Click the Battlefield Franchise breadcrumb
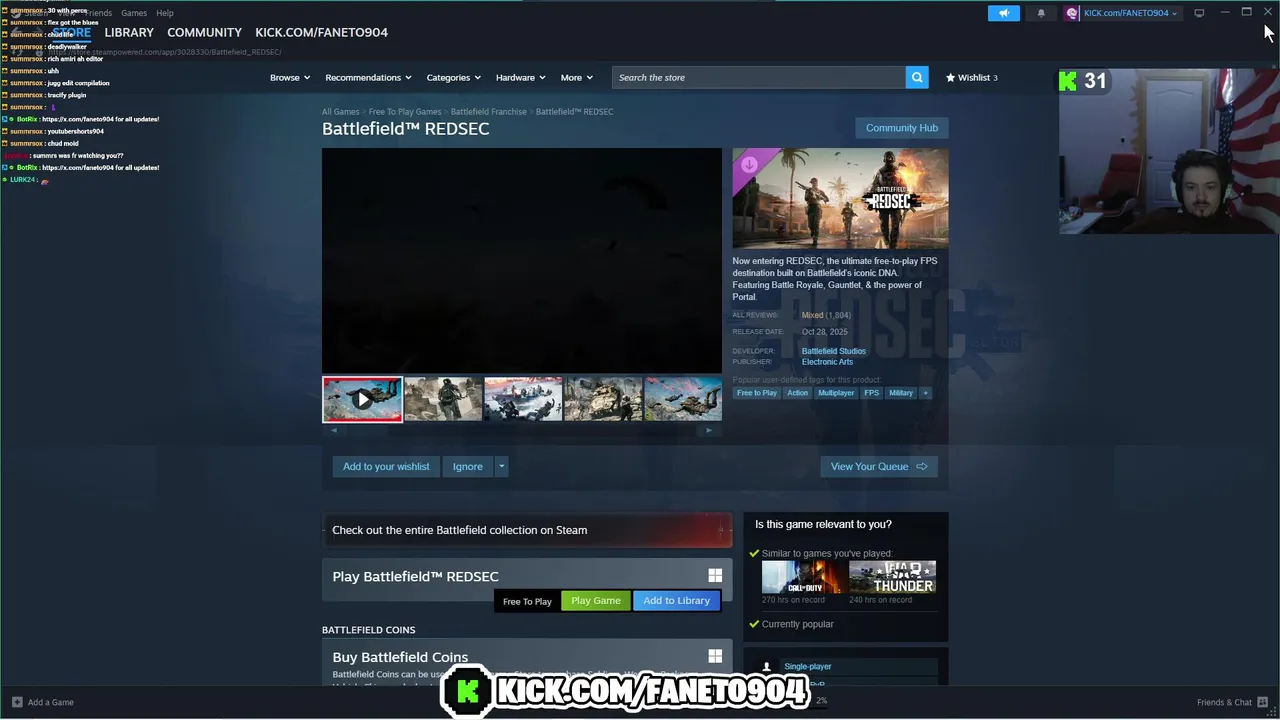Viewport: 1280px width, 720px height. pyautogui.click(x=488, y=112)
